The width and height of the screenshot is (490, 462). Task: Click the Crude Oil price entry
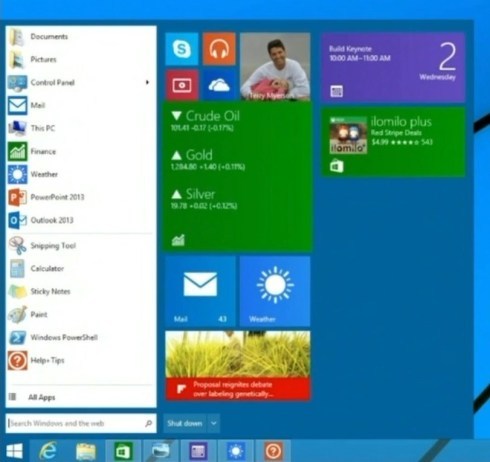205,120
